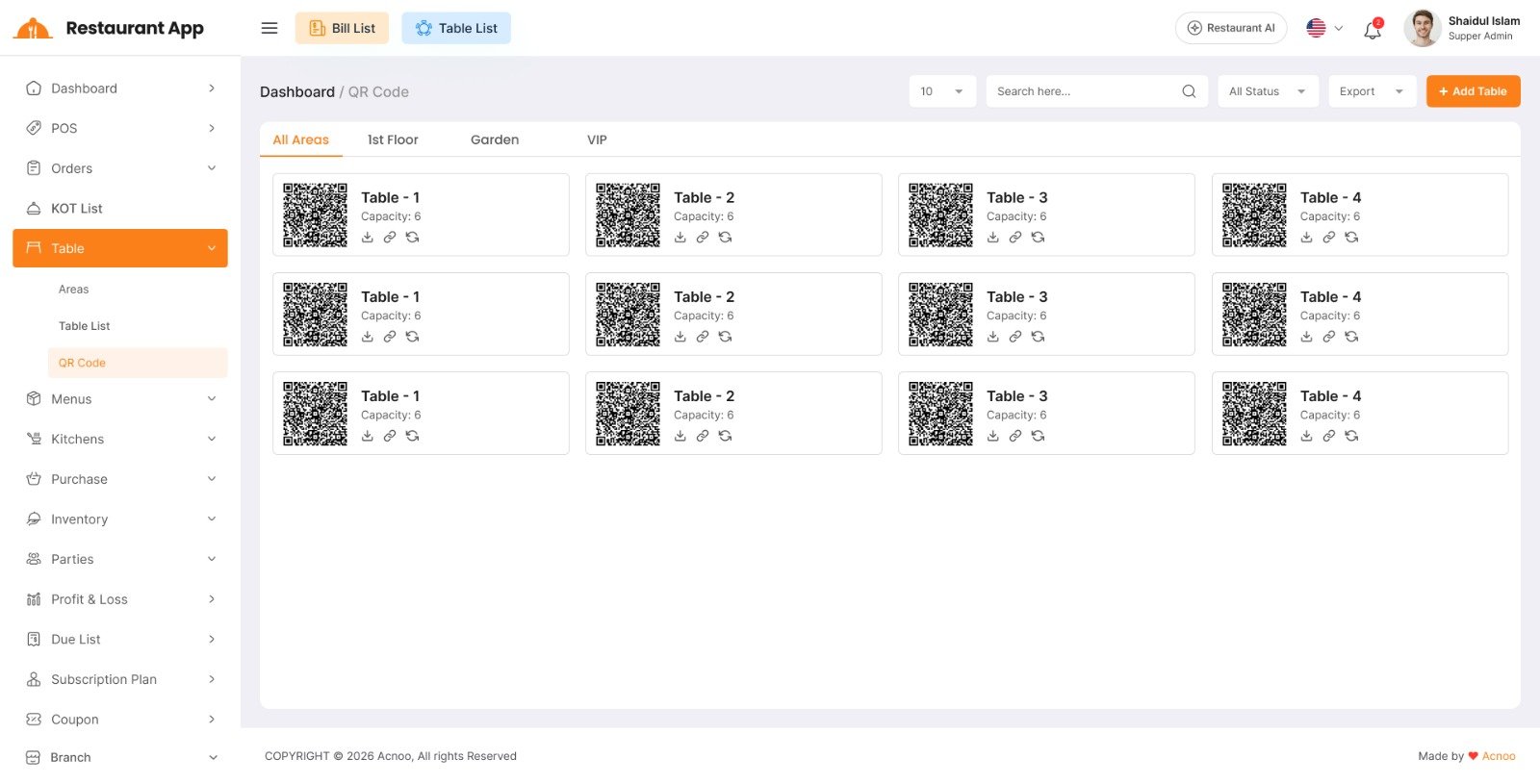Click the Add Table button

[x=1473, y=91]
